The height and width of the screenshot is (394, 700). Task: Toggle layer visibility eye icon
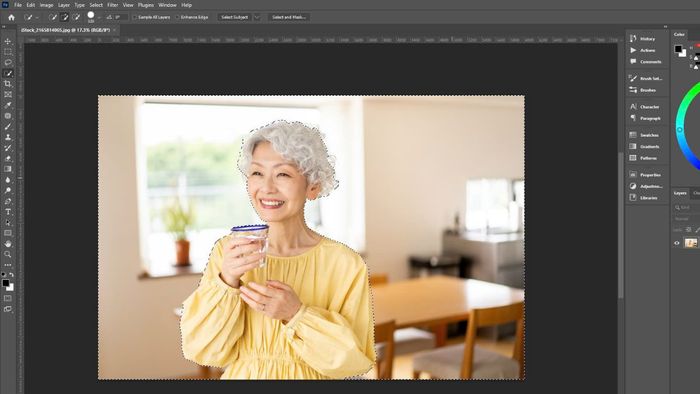677,243
